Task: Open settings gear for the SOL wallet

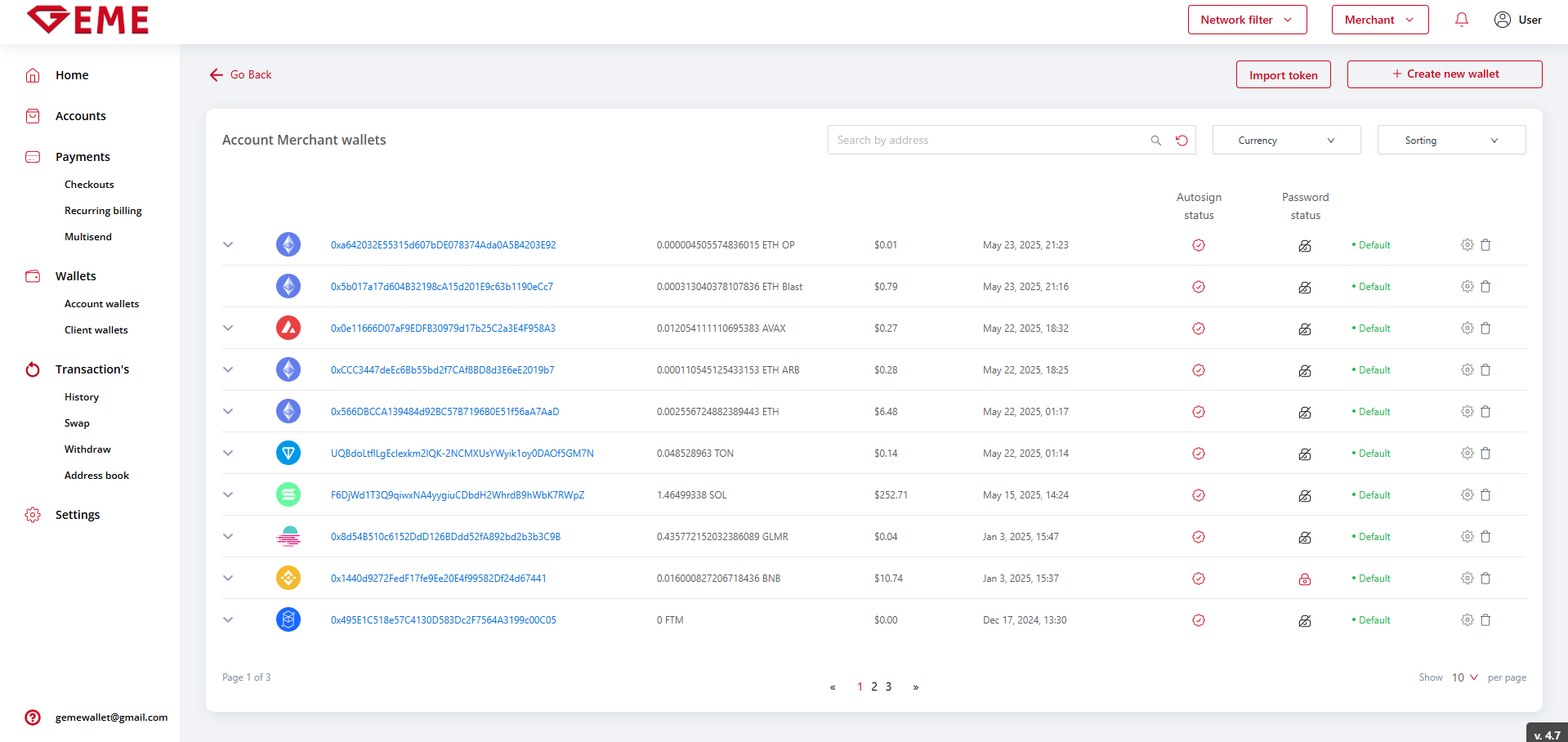Action: coord(1467,495)
